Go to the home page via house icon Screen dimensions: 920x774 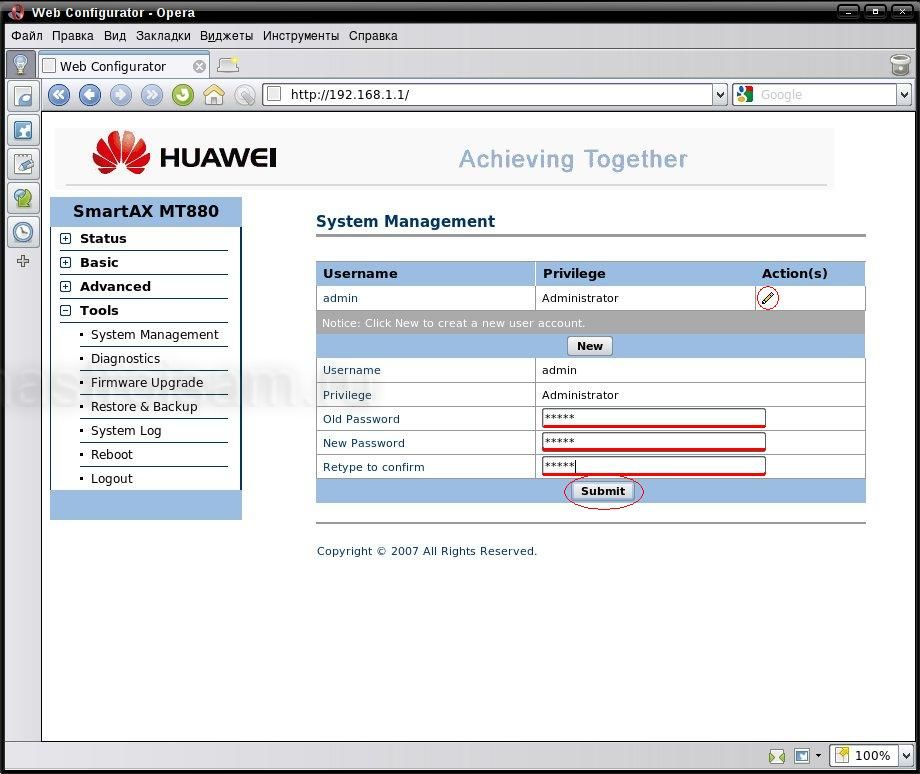pyautogui.click(x=214, y=94)
